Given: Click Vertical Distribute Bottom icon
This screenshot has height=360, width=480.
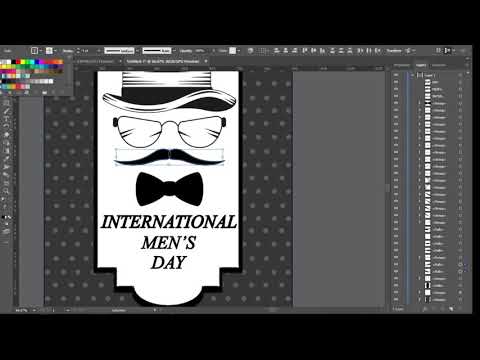Looking at the screenshot, I should coord(350,51).
